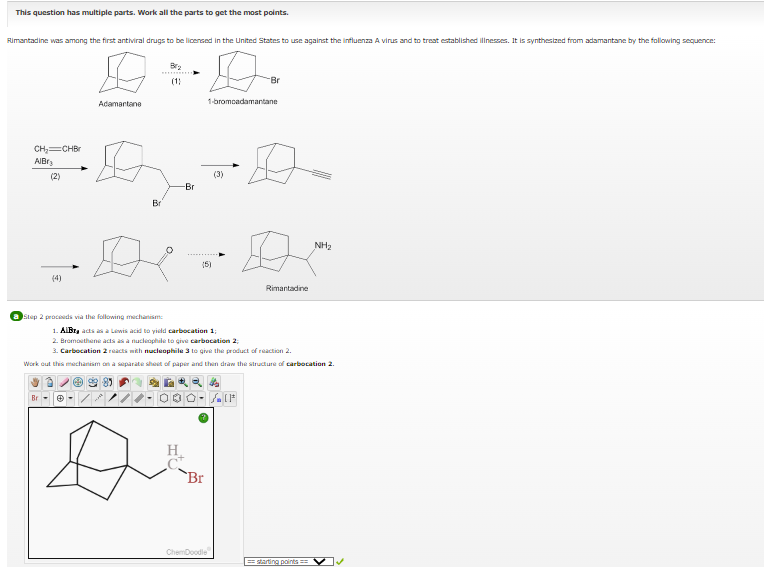Click the copy icon in ChemDoodle toolbar
Image resolution: width=764 pixels, height=567 pixels.
pyautogui.click(x=154, y=382)
